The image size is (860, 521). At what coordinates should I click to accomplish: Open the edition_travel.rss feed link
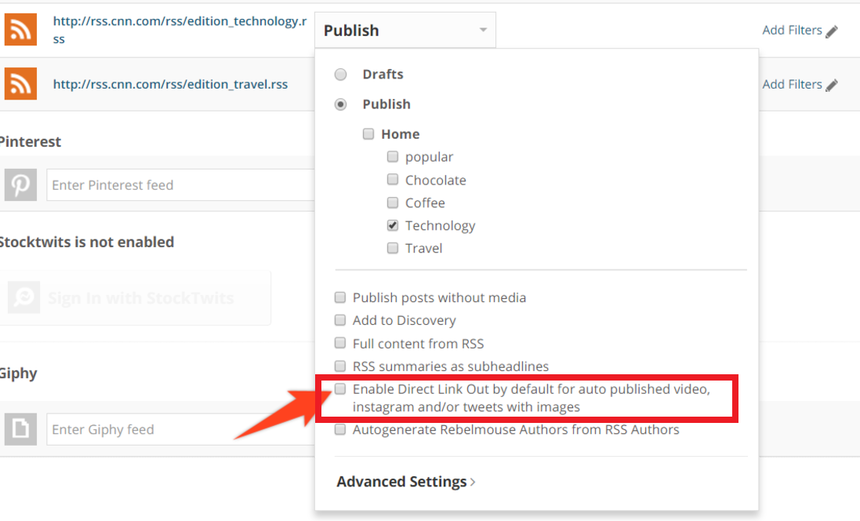170,84
